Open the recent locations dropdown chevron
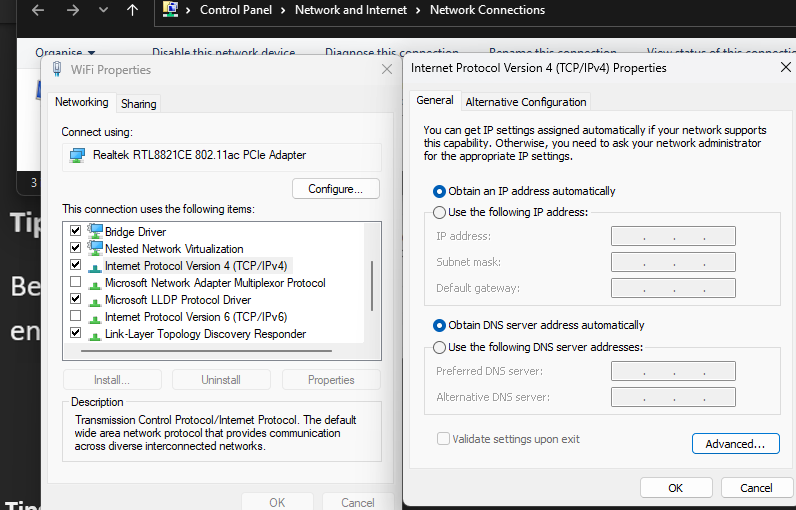796x510 pixels. [x=103, y=10]
